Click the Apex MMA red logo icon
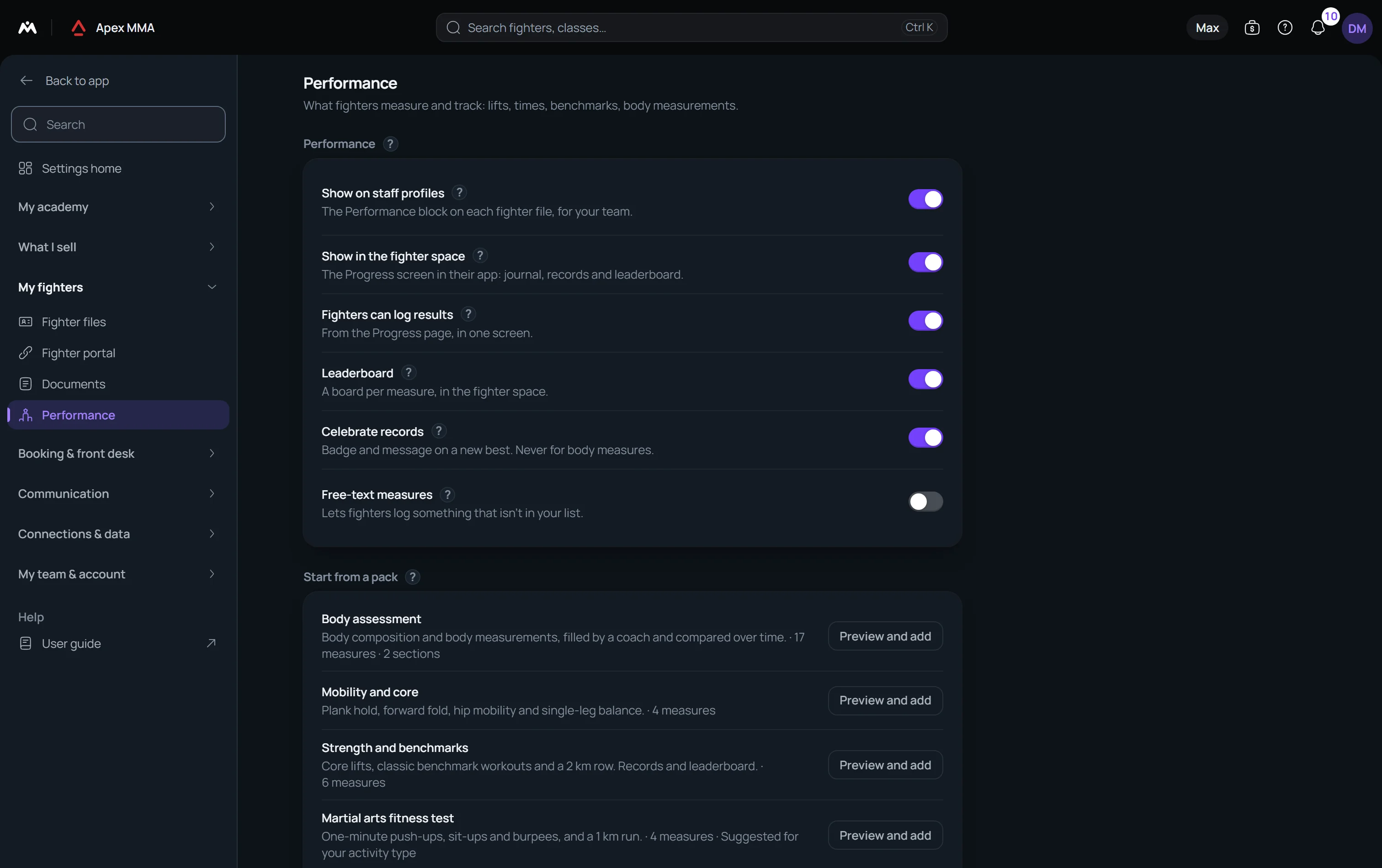Image resolution: width=1382 pixels, height=868 pixels. 79,27
